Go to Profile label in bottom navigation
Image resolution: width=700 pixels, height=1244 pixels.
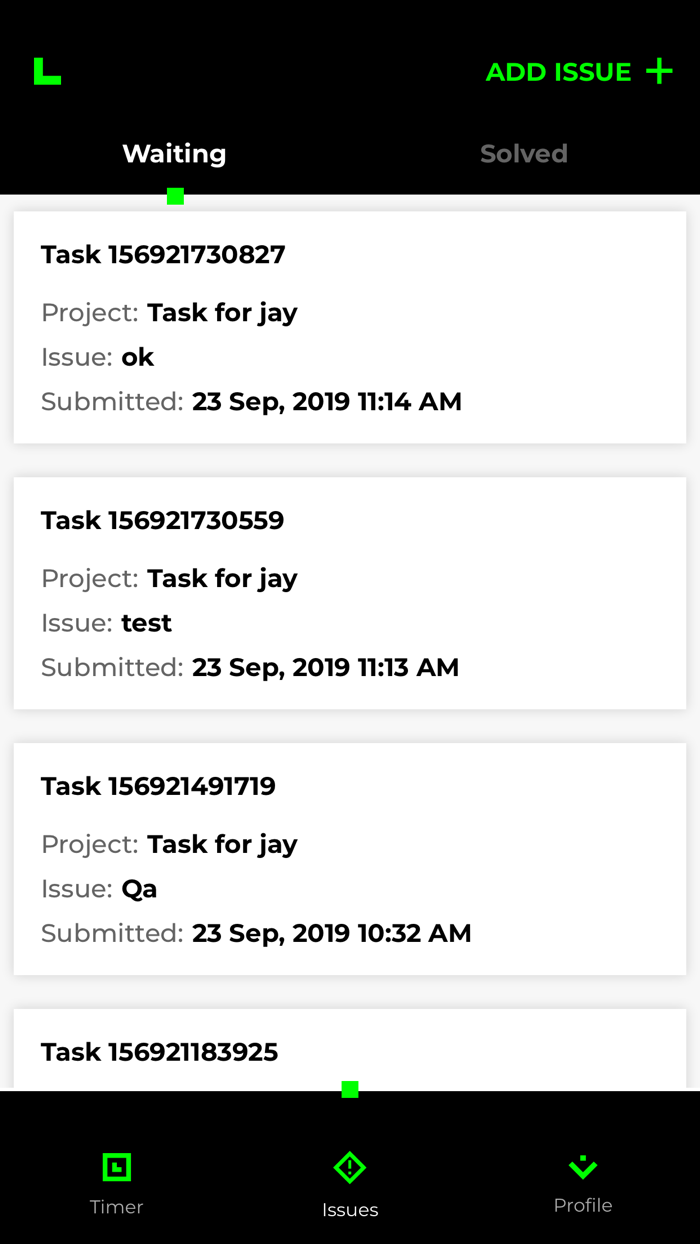583,1205
